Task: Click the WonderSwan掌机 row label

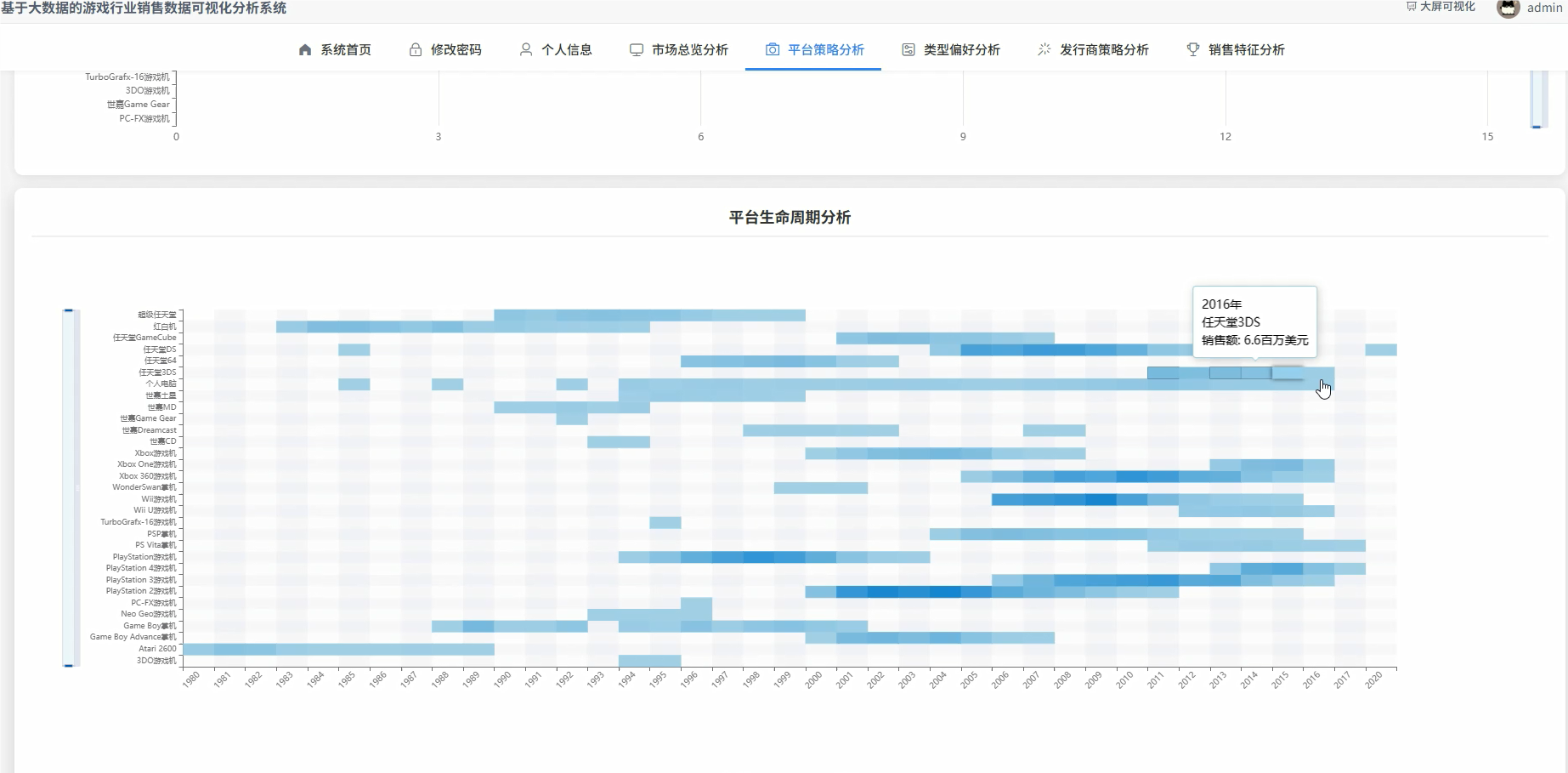Action: [144, 487]
